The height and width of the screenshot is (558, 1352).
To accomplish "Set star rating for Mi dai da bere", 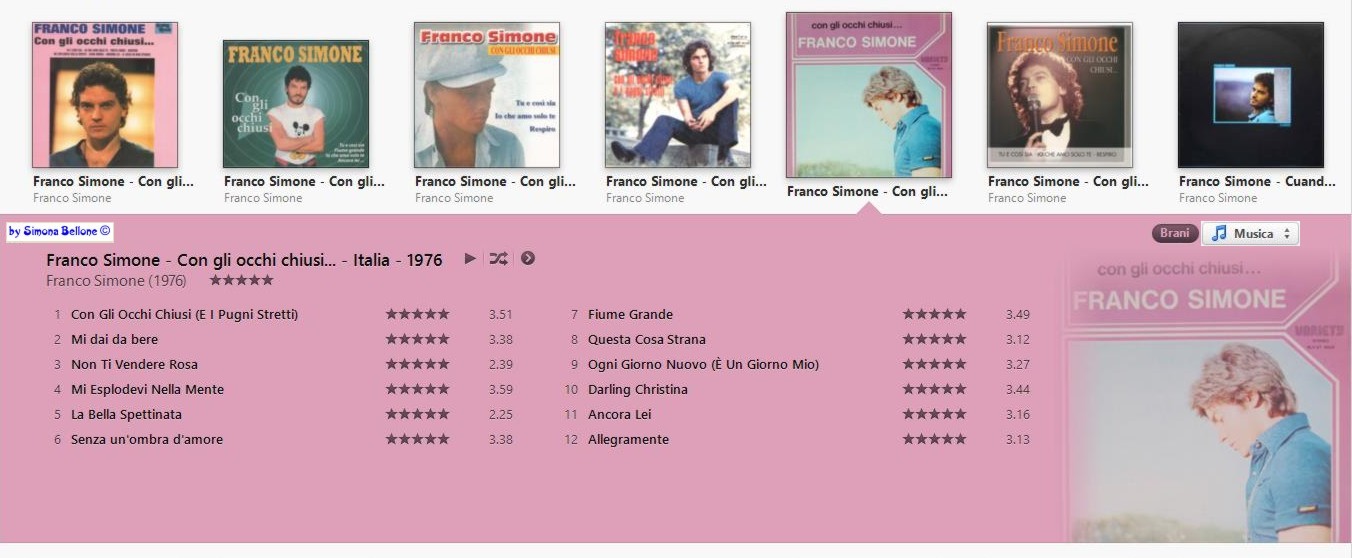I will [x=418, y=339].
